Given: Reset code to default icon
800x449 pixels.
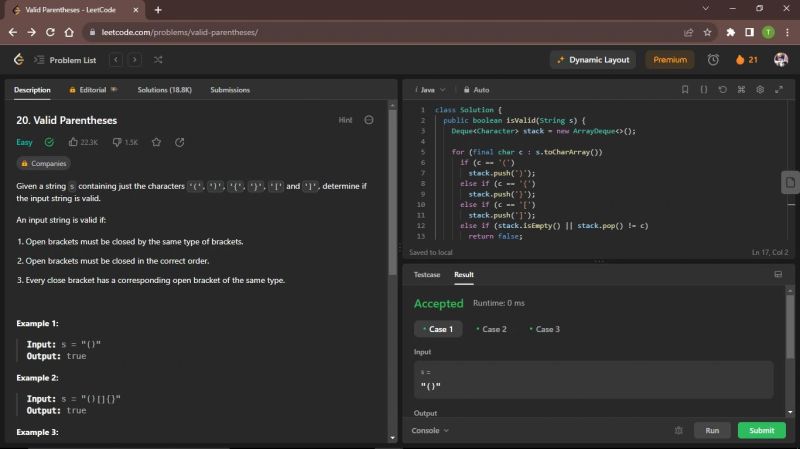Looking at the screenshot, I should 723,90.
